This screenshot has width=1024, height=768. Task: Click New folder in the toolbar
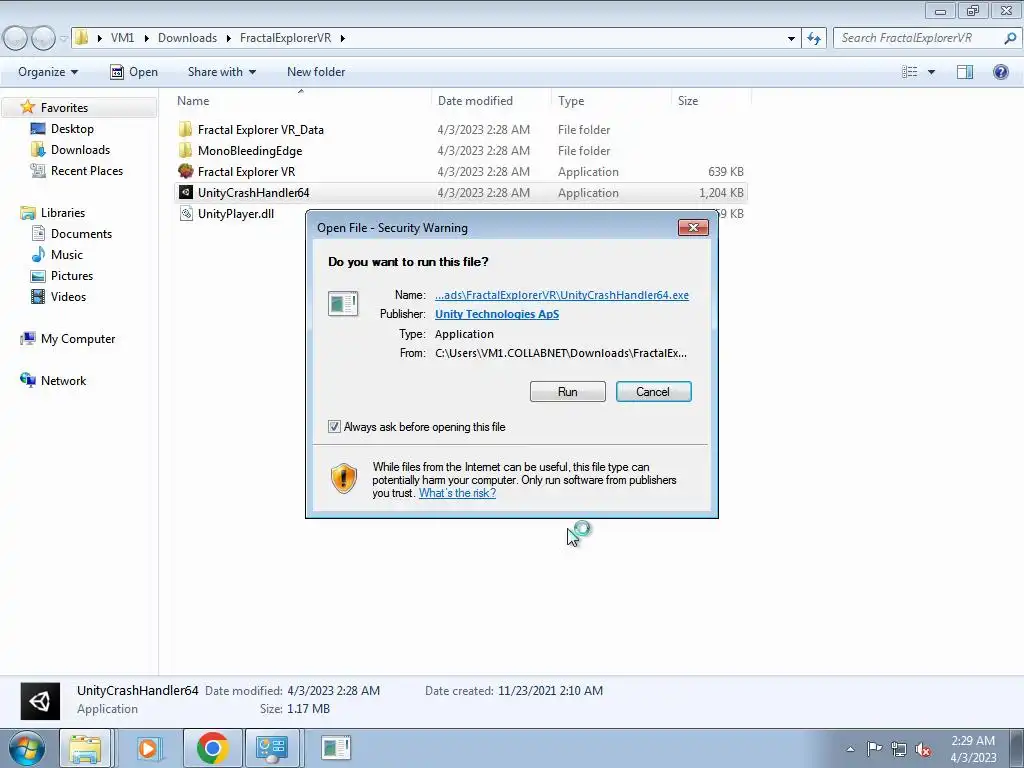coord(316,72)
